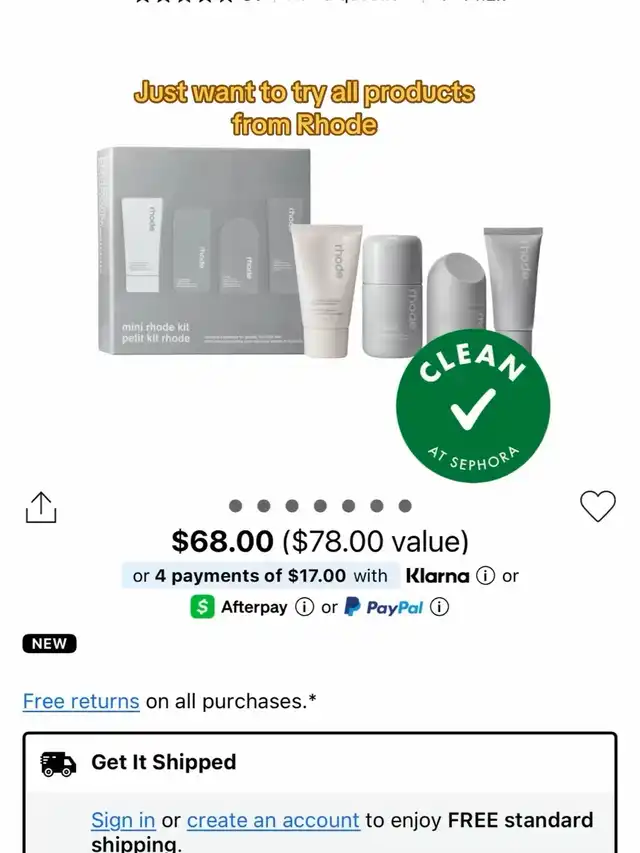Open Afterpay info icon
Image resolution: width=640 pixels, height=853 pixels.
(x=304, y=607)
